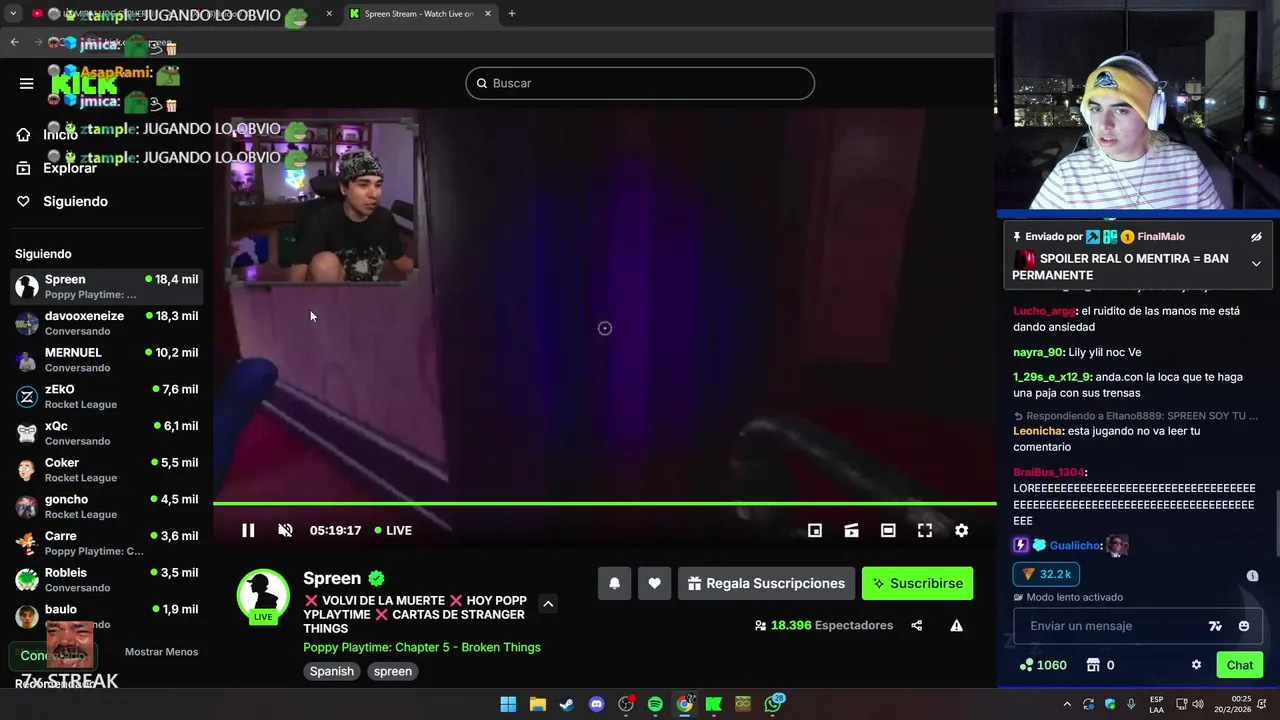Screen dimensions: 1280x720
Task: Click username Lucho_argg in chat
Action: pyautogui.click(x=1044, y=311)
